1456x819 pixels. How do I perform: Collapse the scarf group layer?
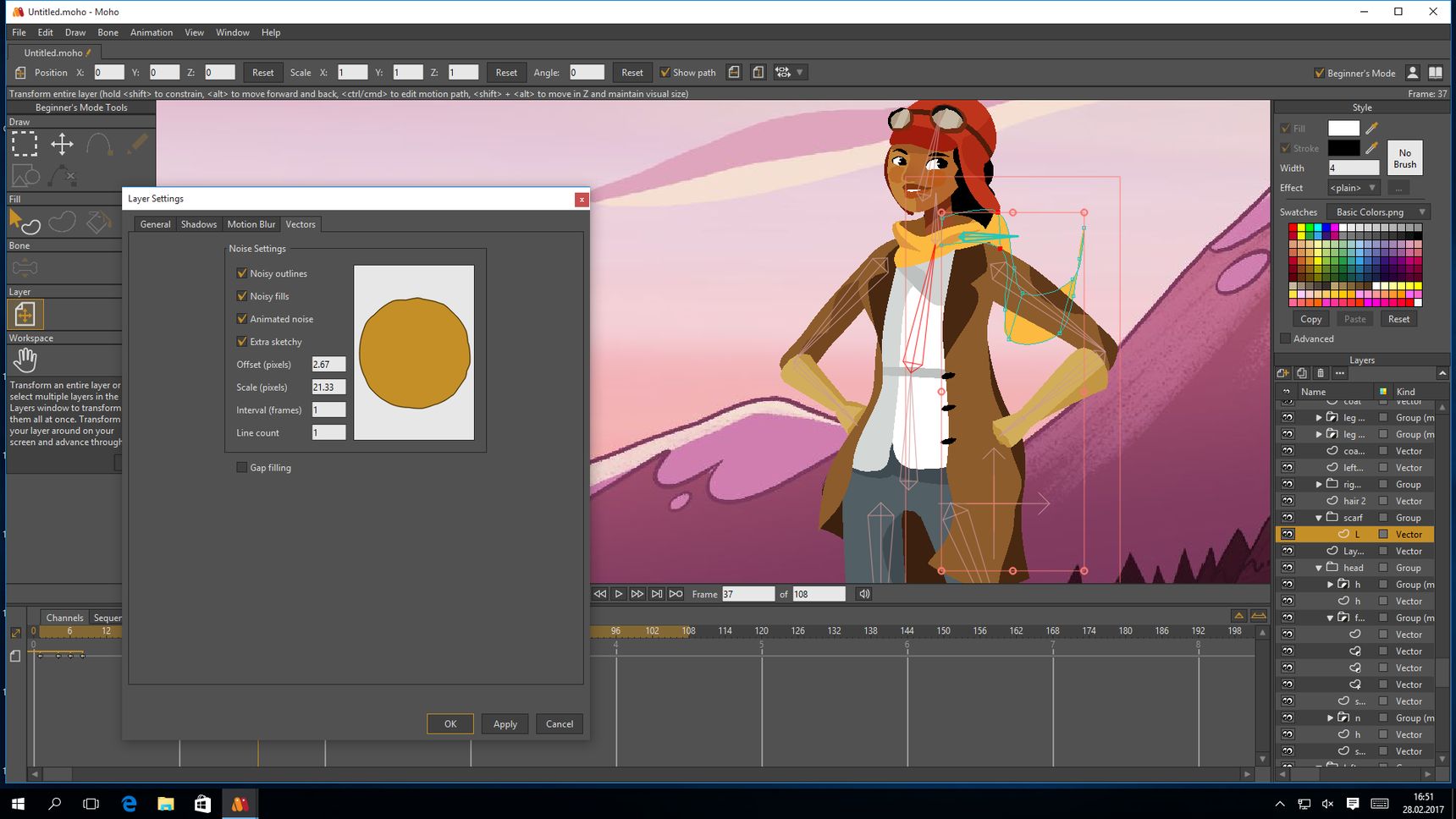[x=1319, y=518]
